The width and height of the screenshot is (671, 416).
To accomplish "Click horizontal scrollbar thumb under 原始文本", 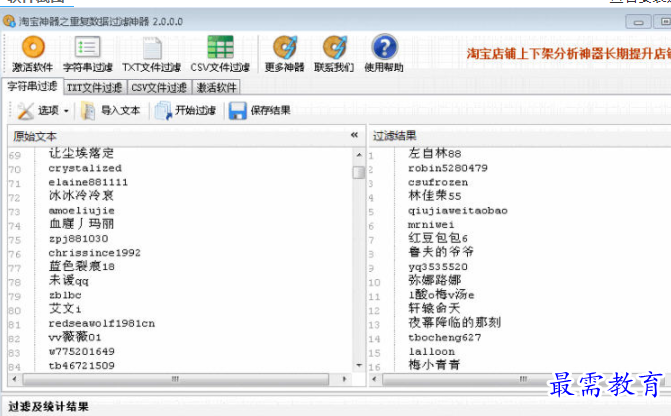I will [x=175, y=379].
